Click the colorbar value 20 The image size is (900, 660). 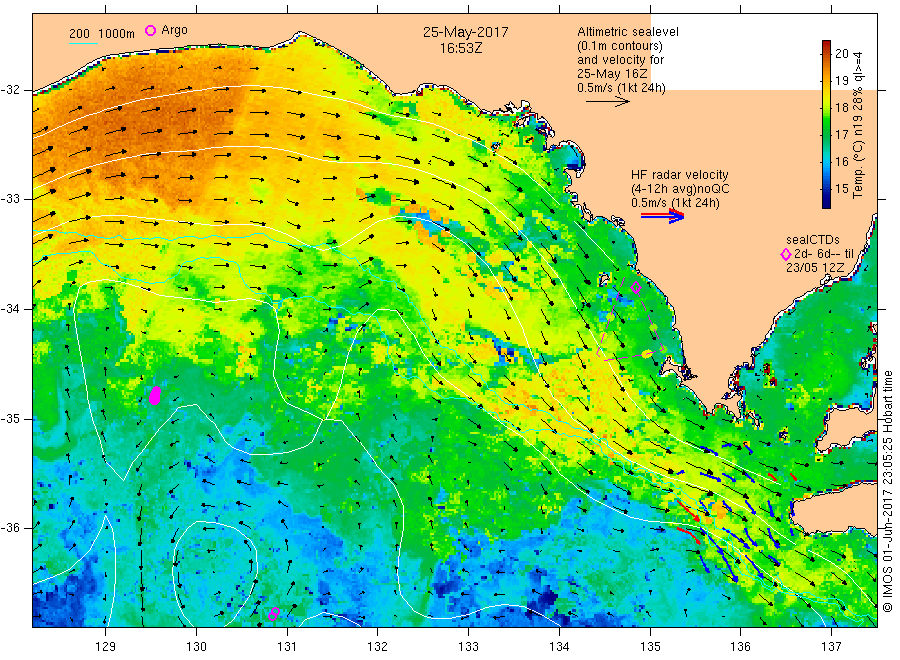tap(841, 53)
